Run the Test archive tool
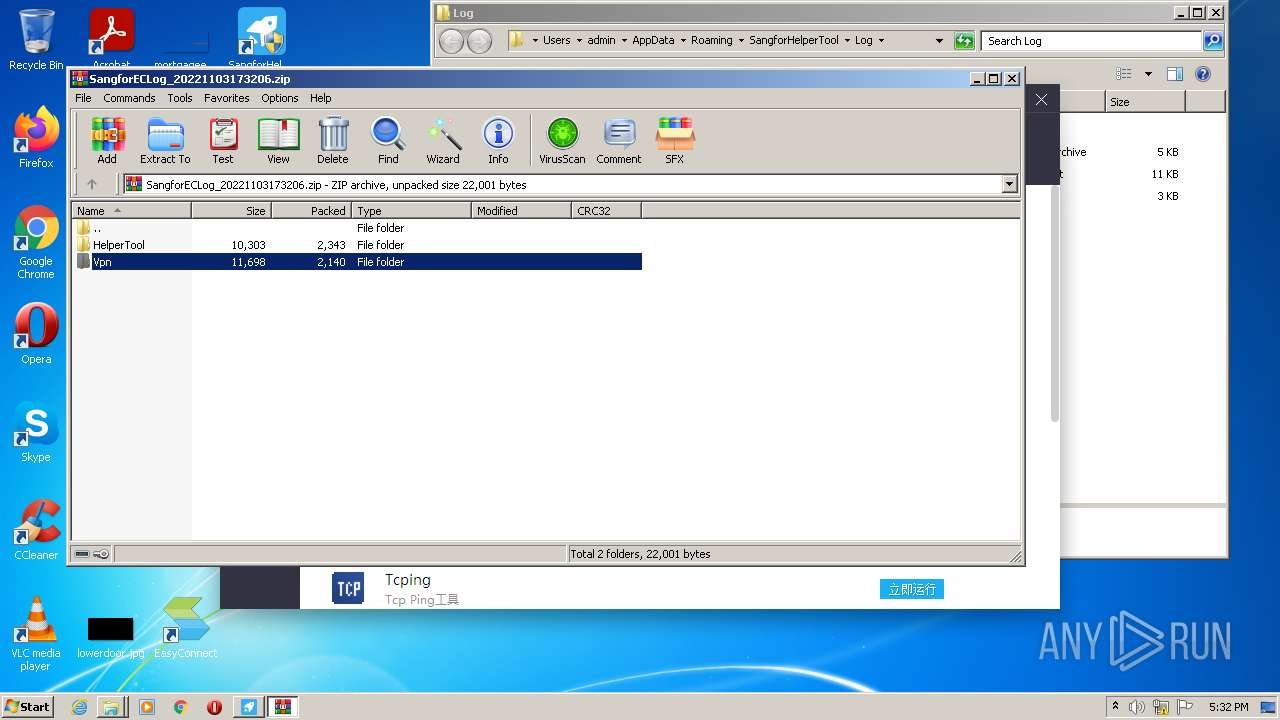 223,141
